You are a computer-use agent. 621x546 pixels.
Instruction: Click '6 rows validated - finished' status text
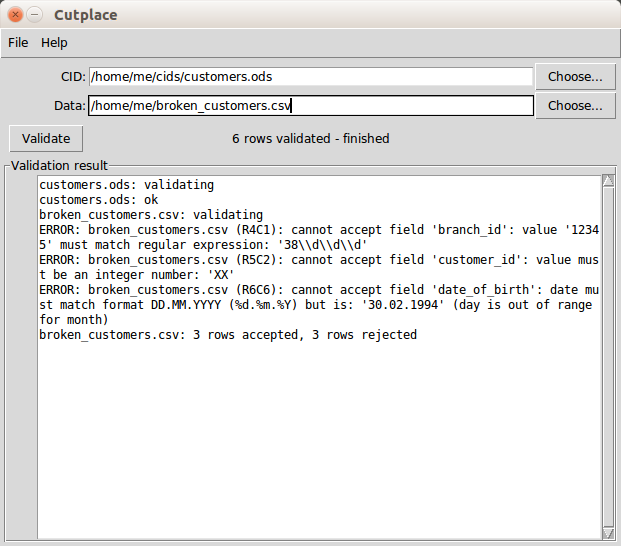(x=310, y=139)
